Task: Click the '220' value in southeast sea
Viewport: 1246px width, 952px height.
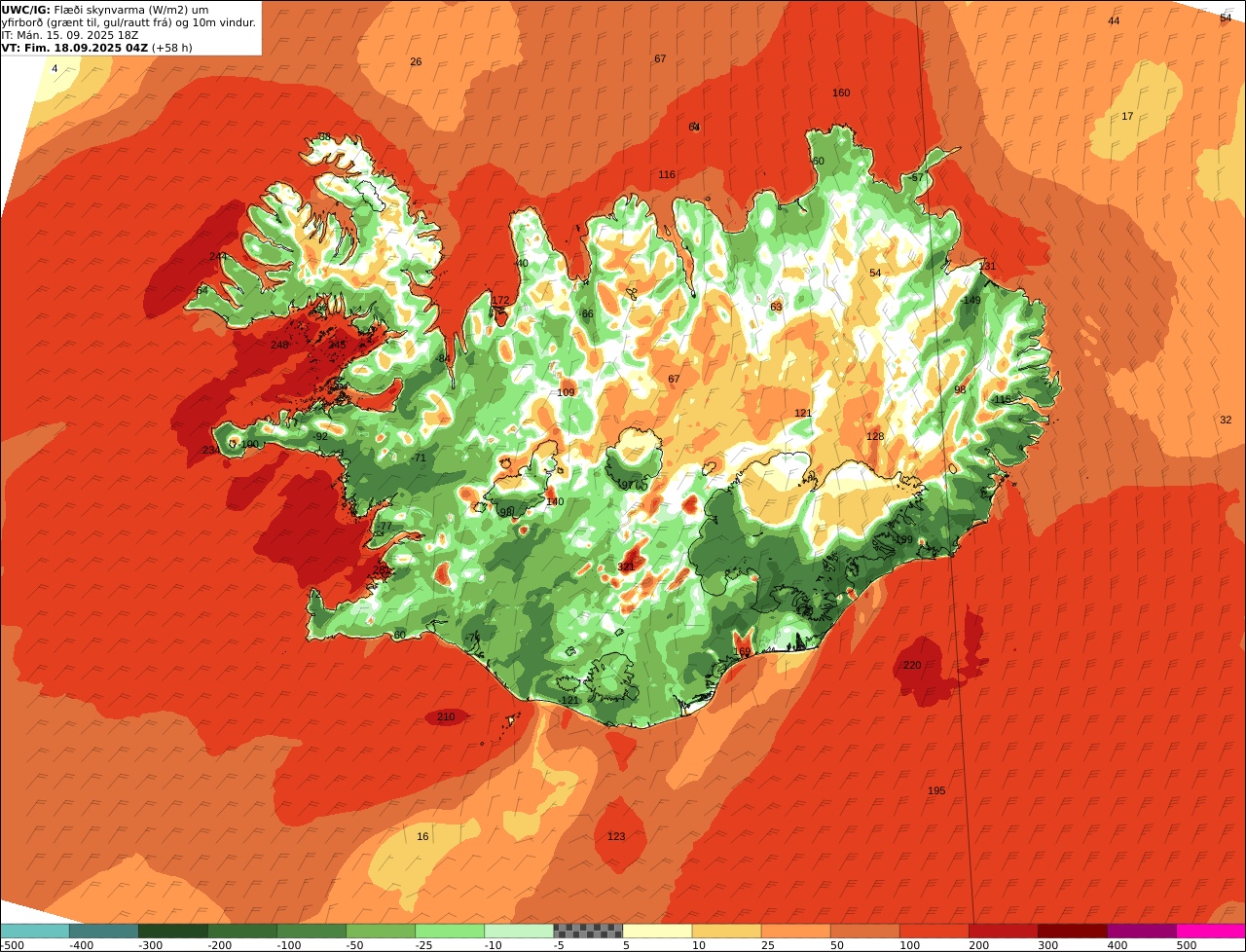Action: pyautogui.click(x=912, y=666)
